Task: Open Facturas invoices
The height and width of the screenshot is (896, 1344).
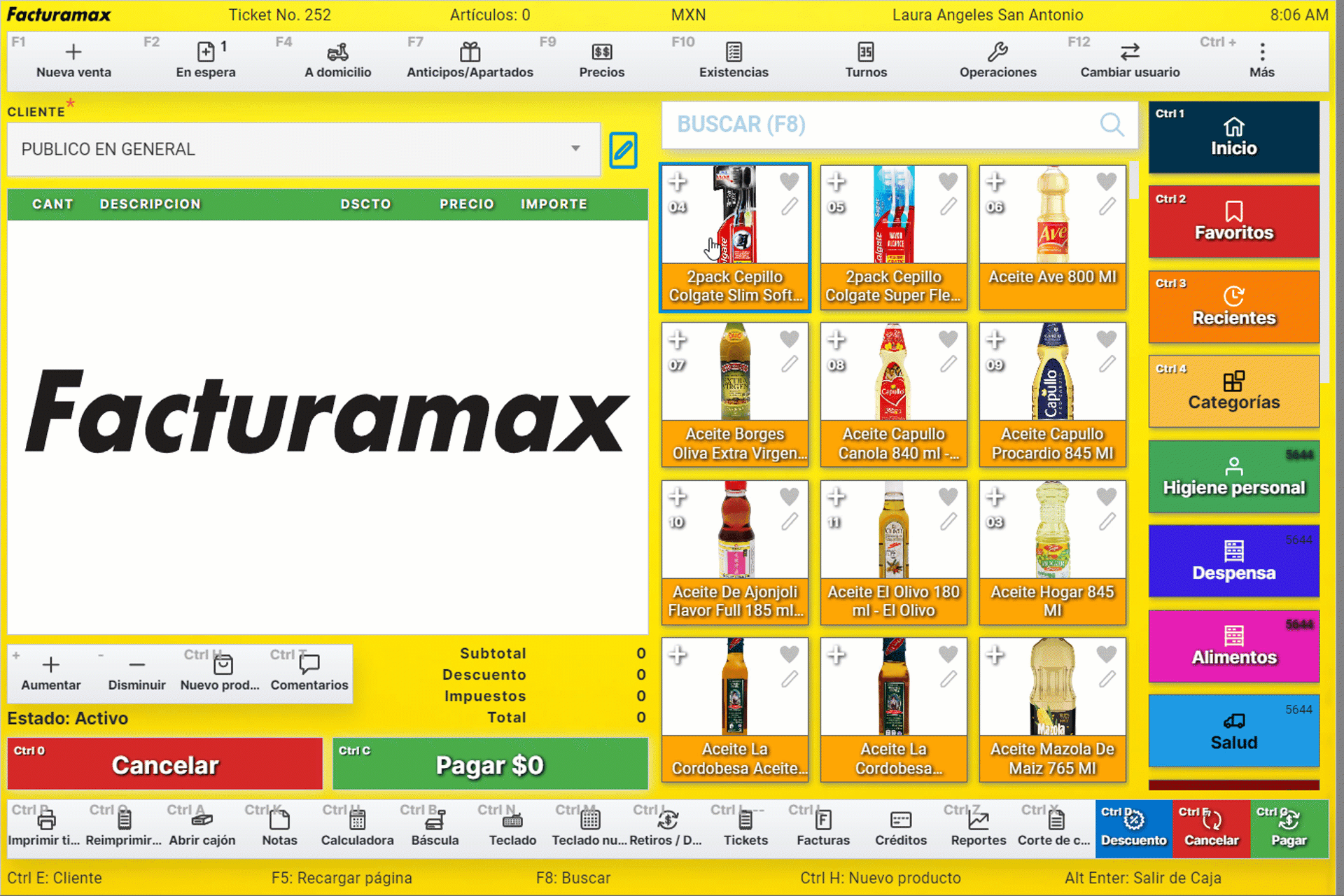Action: pos(823,827)
